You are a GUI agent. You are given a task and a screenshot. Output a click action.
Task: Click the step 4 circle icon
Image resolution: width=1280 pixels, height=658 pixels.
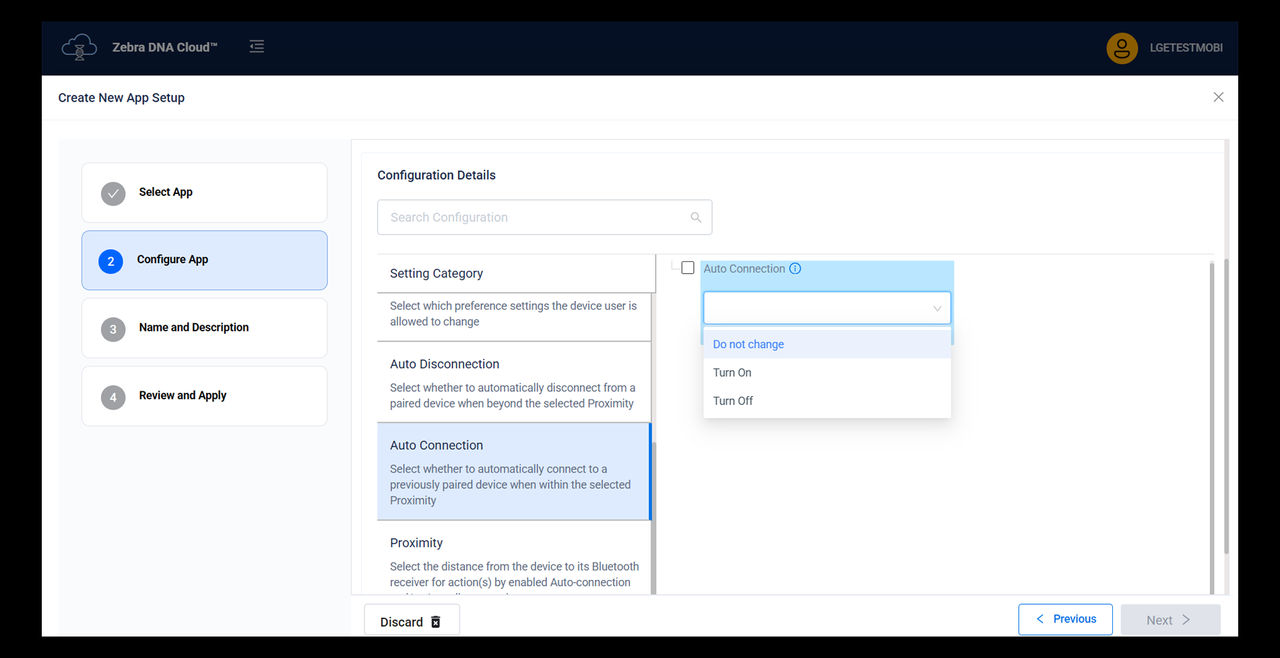(113, 395)
